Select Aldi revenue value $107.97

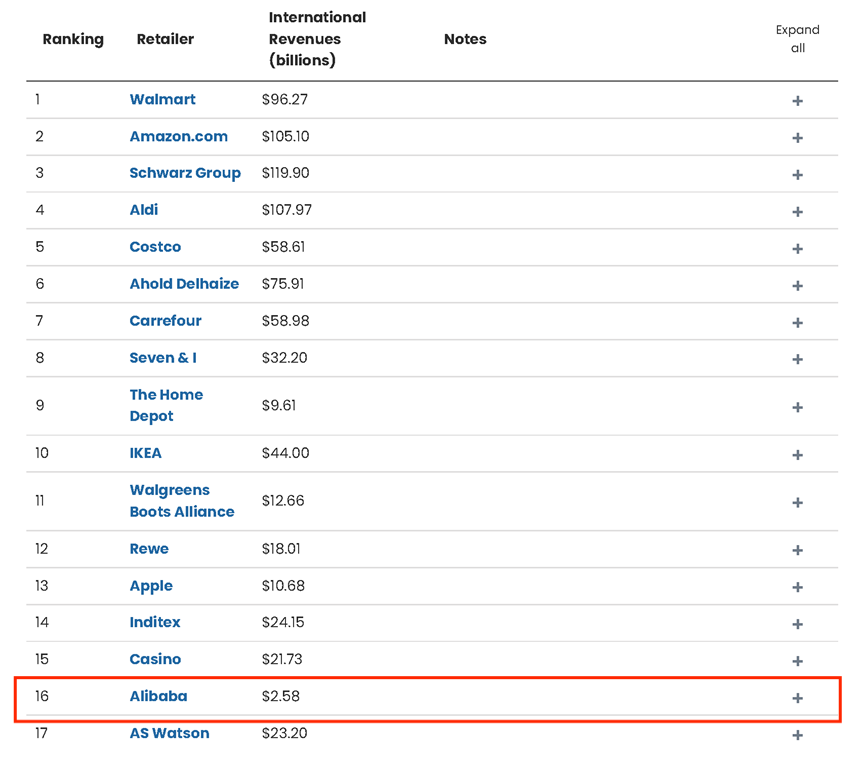pos(286,210)
